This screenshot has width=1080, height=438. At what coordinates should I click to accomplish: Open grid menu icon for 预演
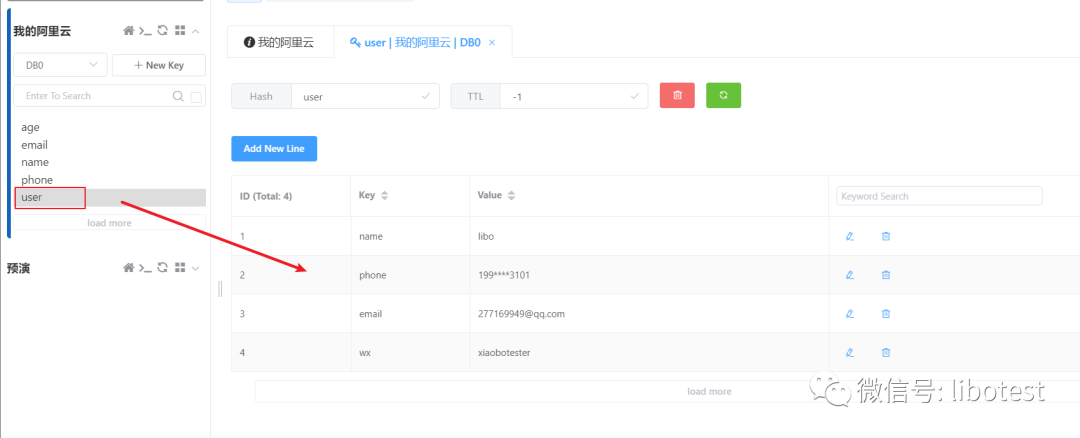pos(180,268)
